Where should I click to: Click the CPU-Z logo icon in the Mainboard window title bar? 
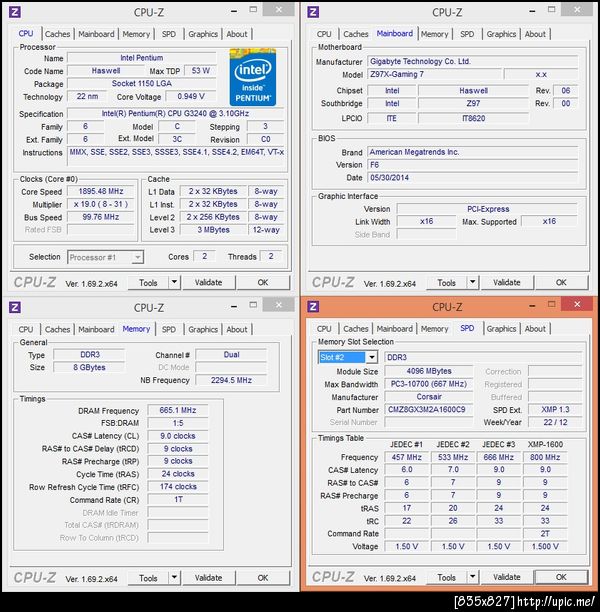[x=313, y=12]
